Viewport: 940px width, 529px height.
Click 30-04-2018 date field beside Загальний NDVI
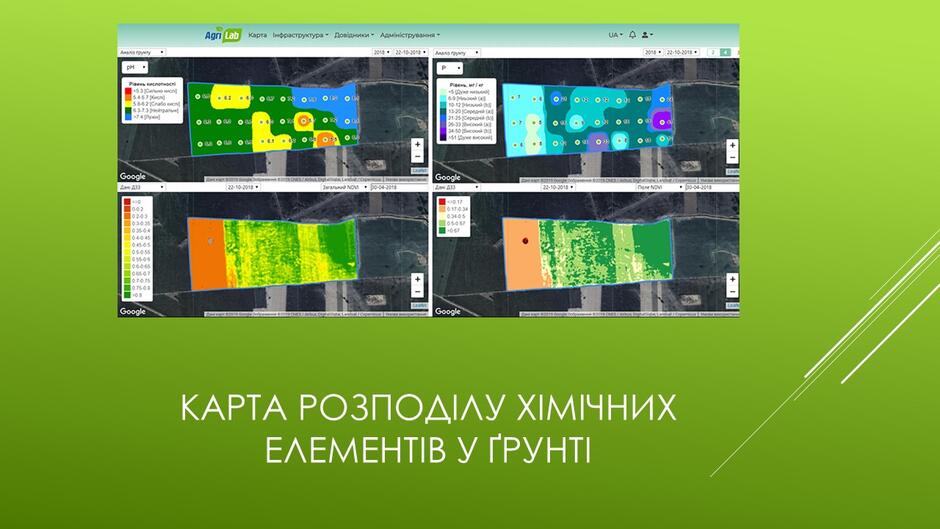pos(399,187)
